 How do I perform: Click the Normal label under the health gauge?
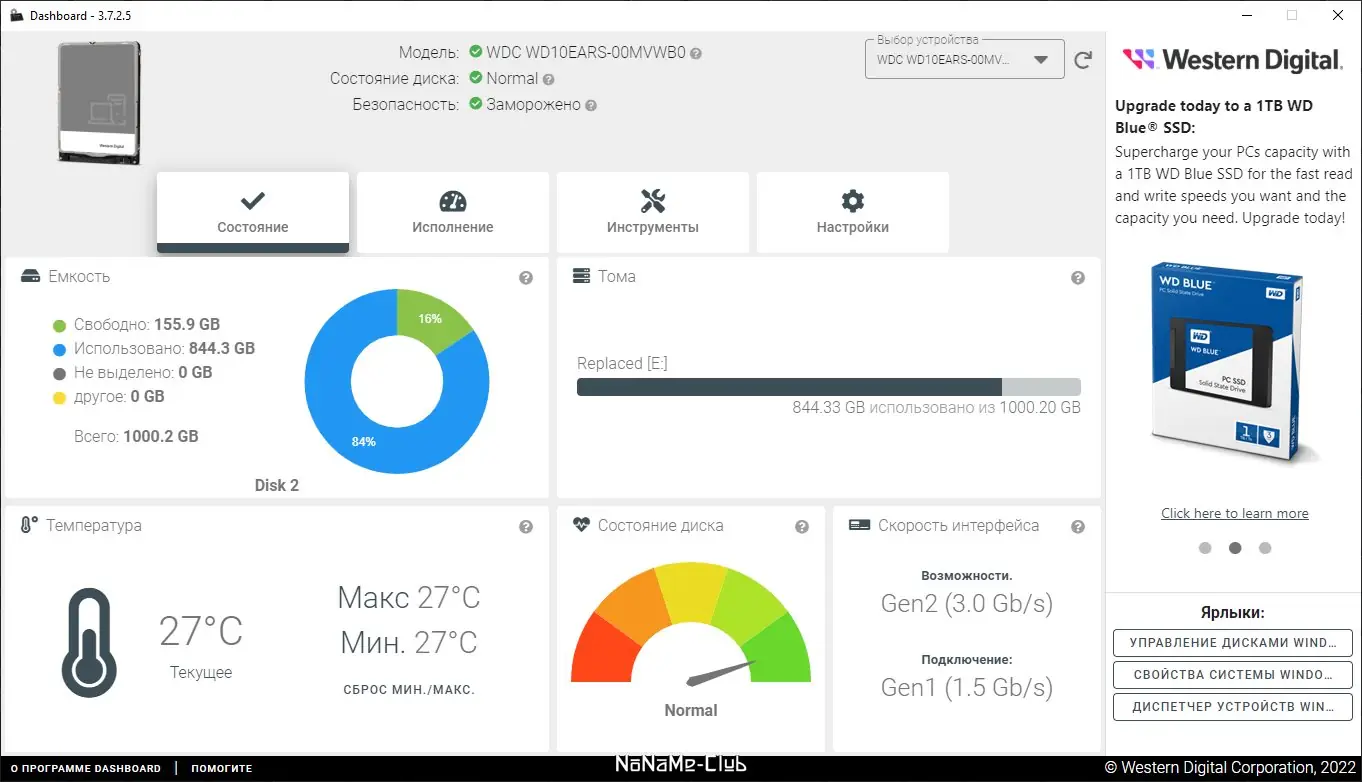691,711
